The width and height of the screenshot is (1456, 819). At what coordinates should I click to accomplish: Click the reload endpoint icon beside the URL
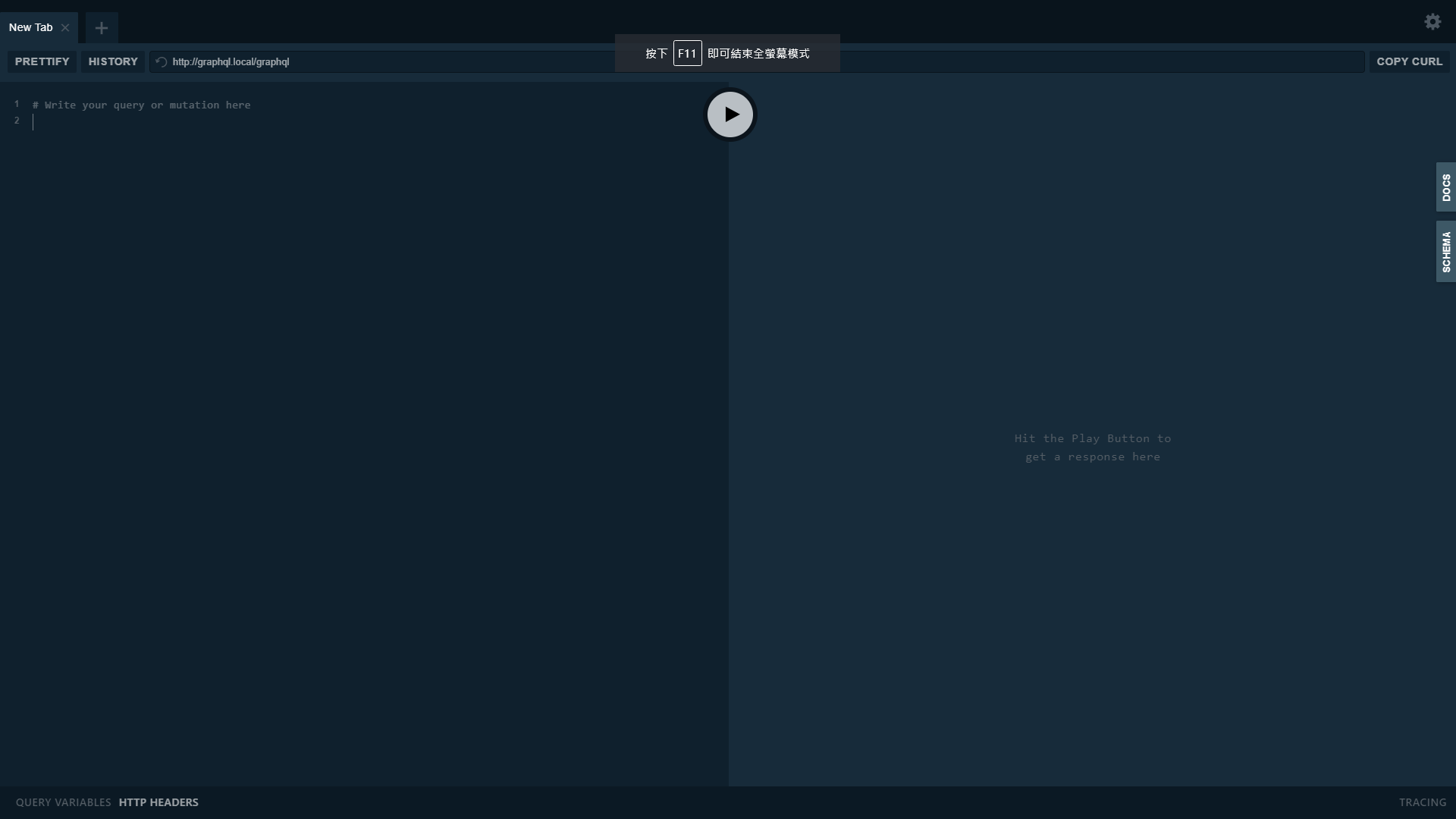click(161, 61)
